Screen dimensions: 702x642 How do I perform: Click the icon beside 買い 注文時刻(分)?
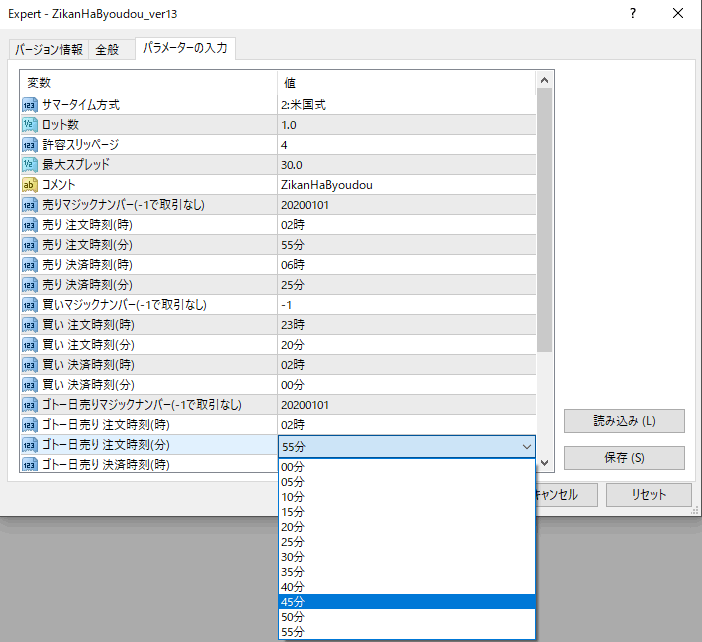(30, 345)
